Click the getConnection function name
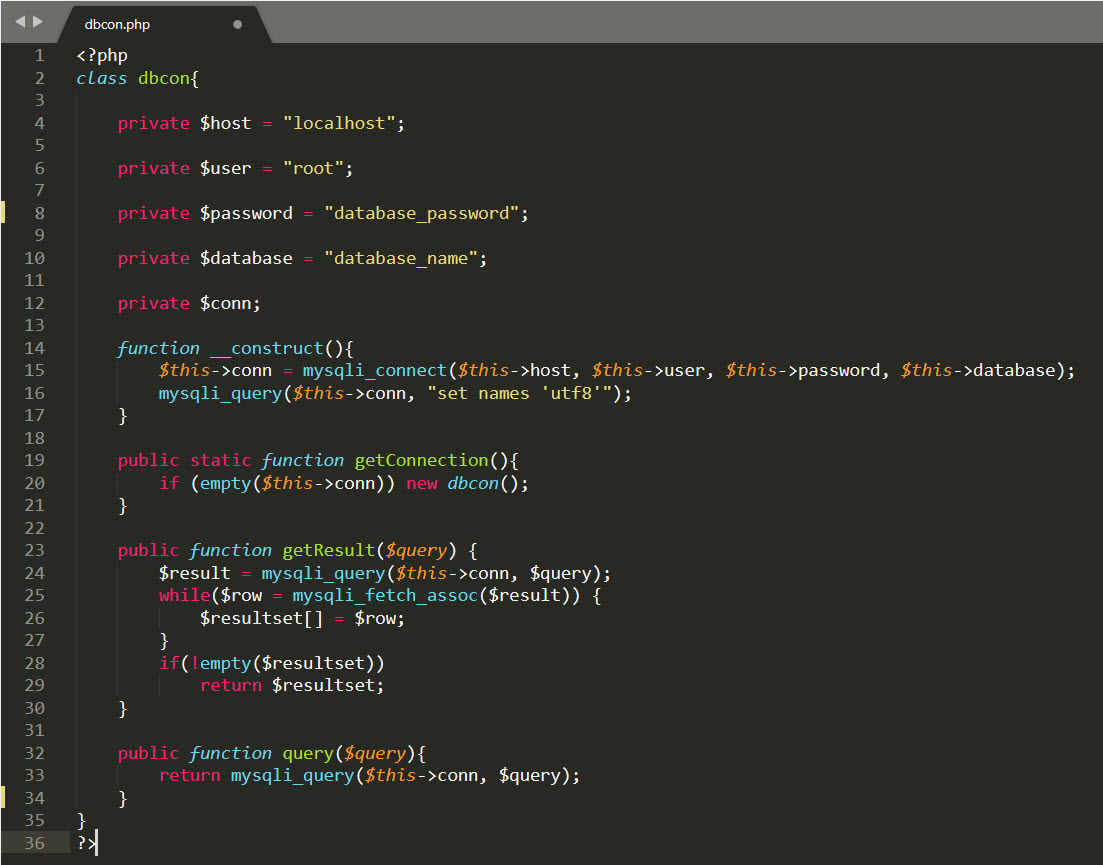Viewport: 1103px width, 865px height. tap(421, 460)
